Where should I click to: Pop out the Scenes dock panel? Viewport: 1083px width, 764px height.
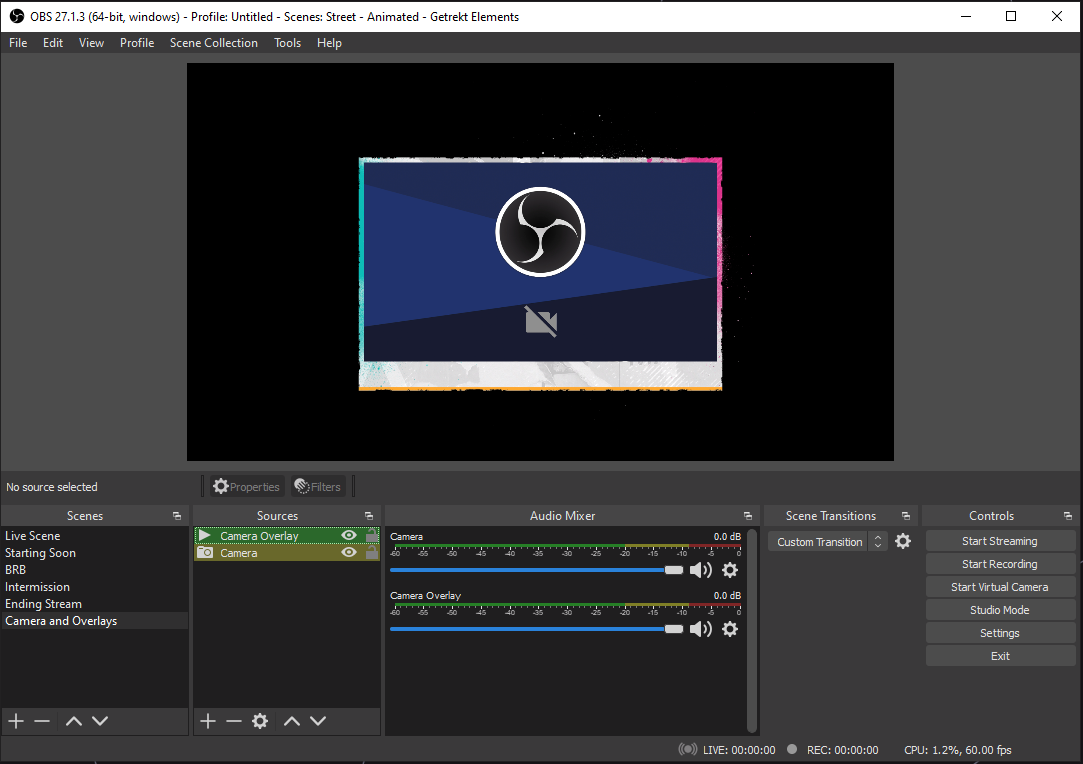point(177,516)
